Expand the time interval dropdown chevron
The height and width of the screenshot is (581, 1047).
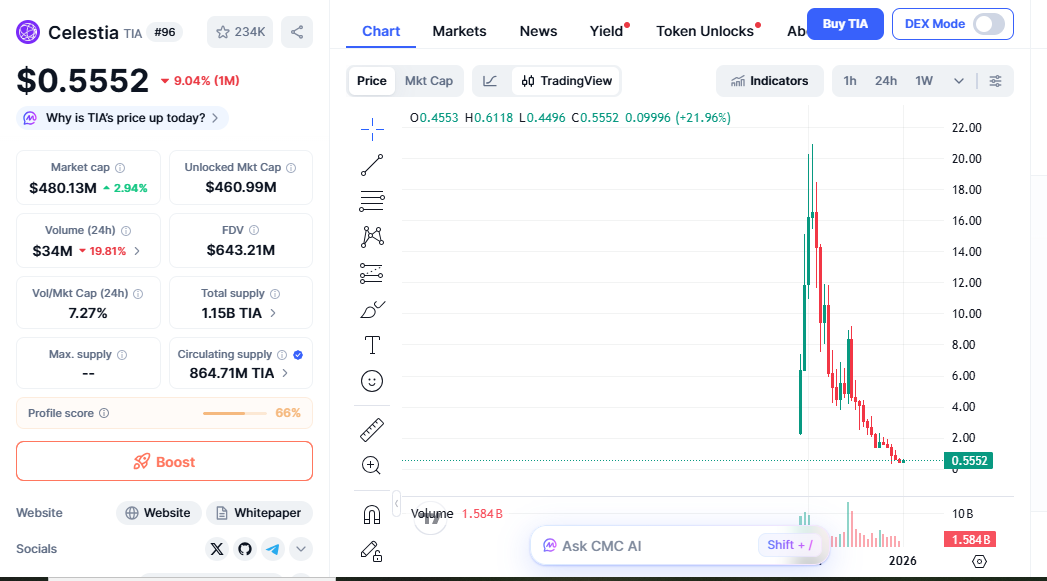[x=959, y=81]
